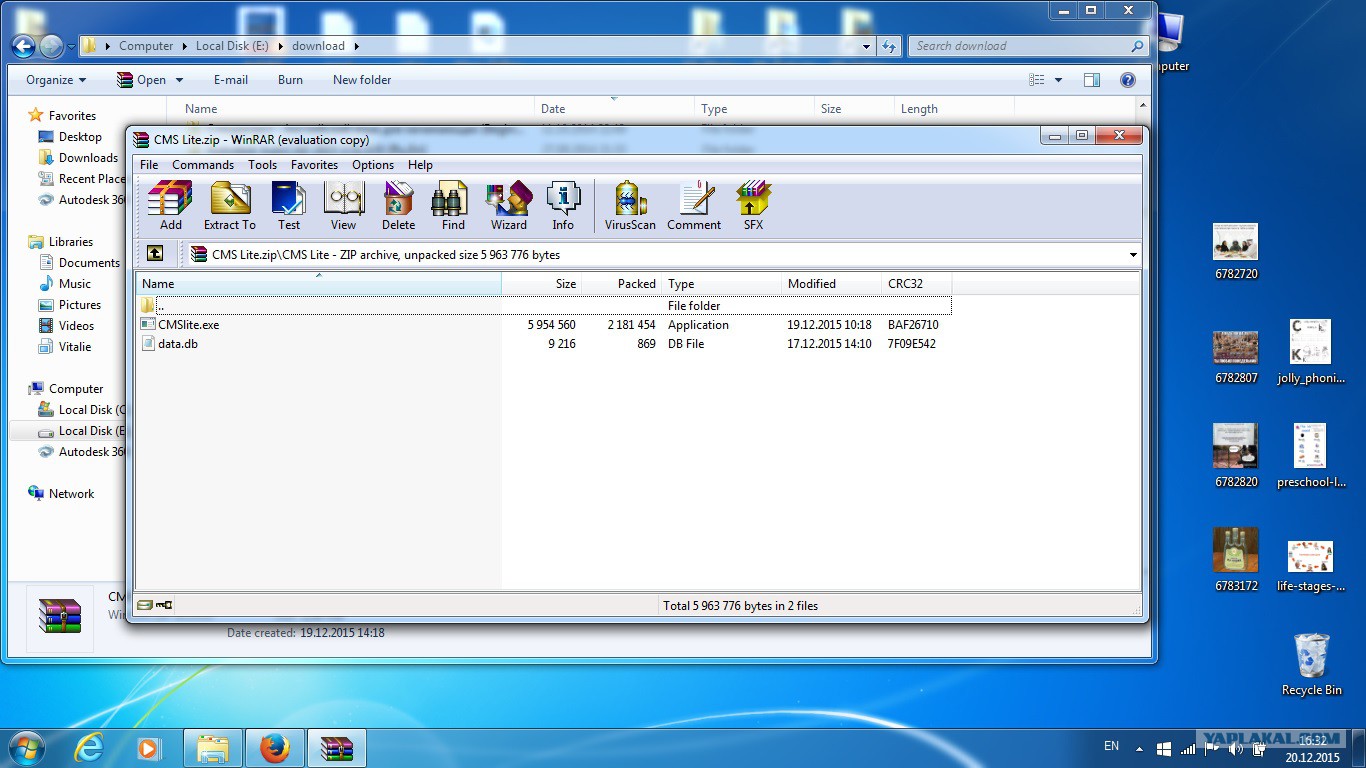Open the Options menu

click(373, 165)
